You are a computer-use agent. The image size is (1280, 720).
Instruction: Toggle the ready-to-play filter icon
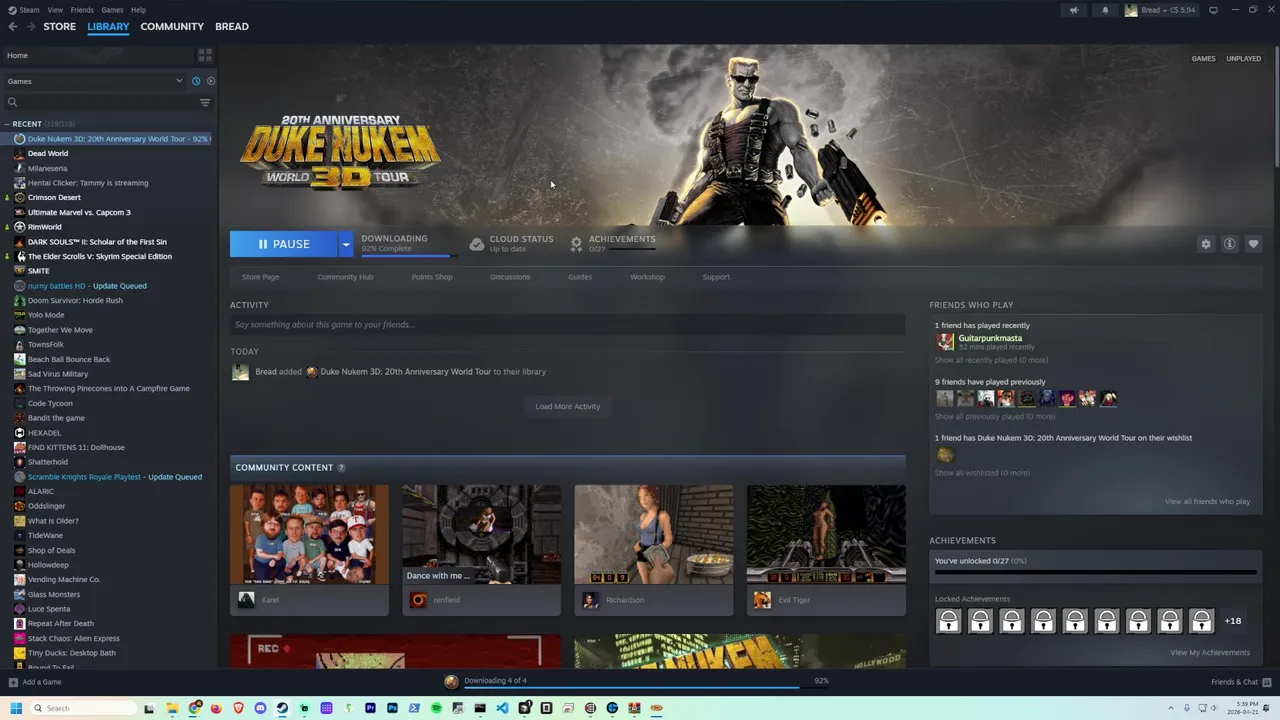pyautogui.click(x=210, y=81)
